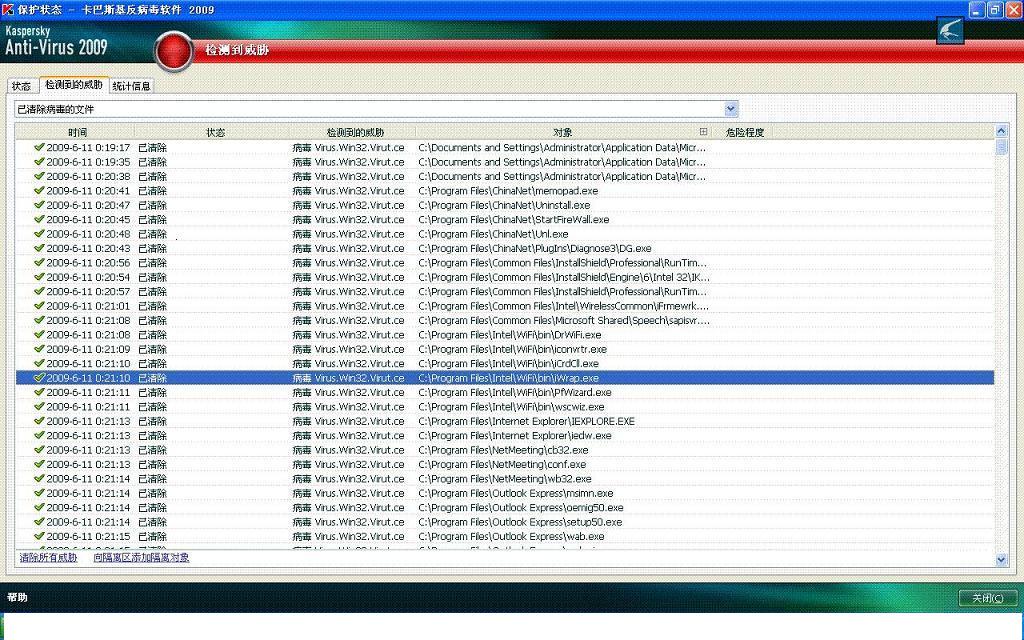The width and height of the screenshot is (1024, 640).
Task: Click green checkmark of conf.exe row
Action: [x=39, y=464]
